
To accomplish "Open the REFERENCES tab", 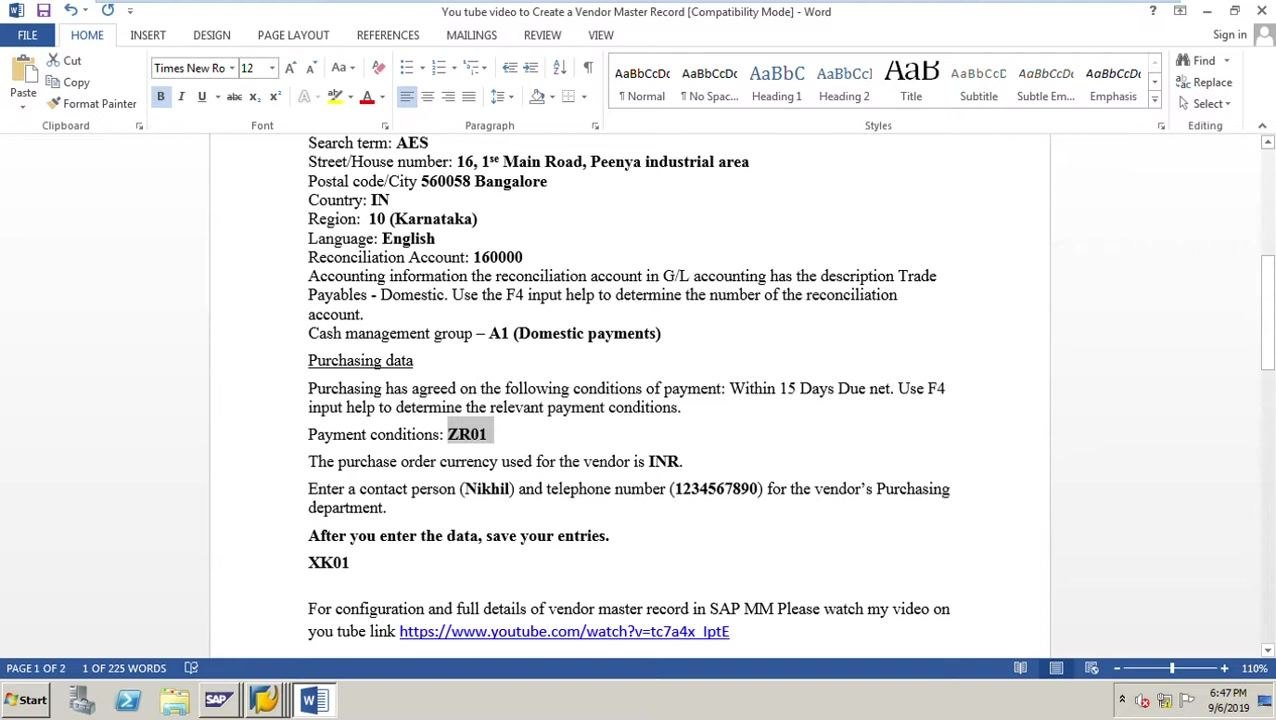I will tap(388, 35).
